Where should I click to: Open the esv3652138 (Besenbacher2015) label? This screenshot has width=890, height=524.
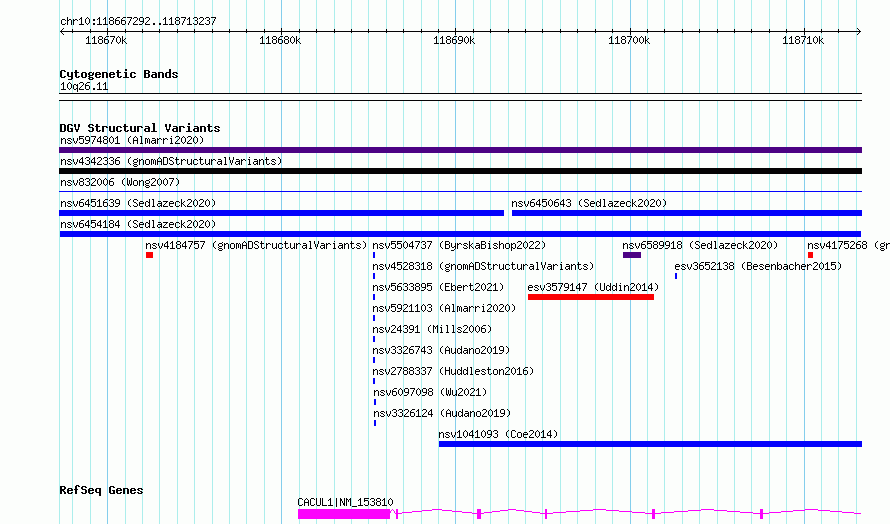pyautogui.click(x=758, y=266)
